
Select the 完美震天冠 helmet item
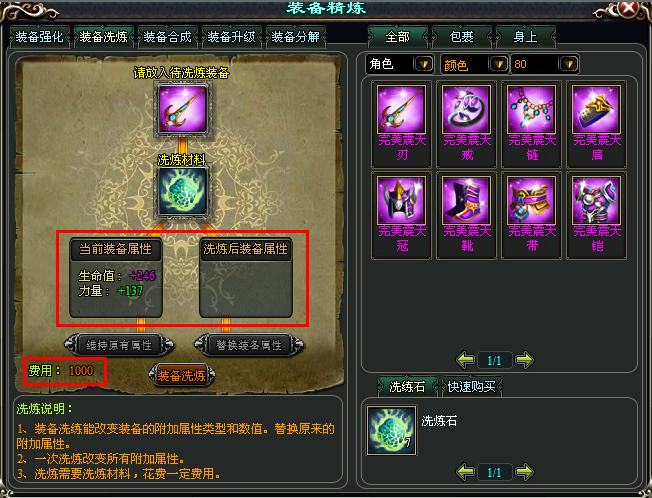[401, 215]
